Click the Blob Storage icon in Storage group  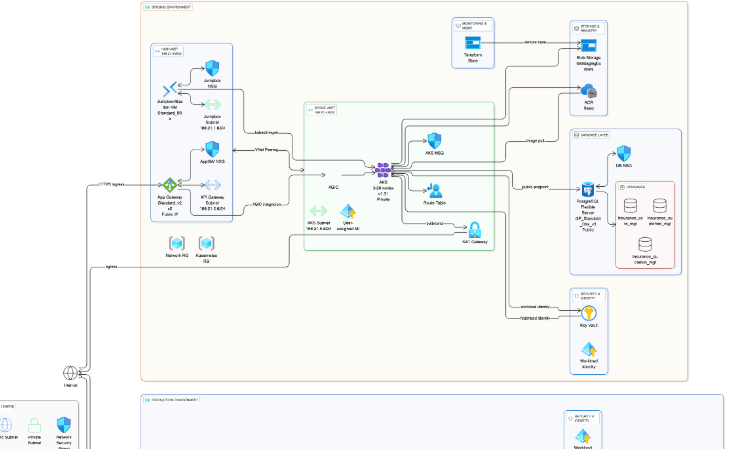[x=590, y=46]
